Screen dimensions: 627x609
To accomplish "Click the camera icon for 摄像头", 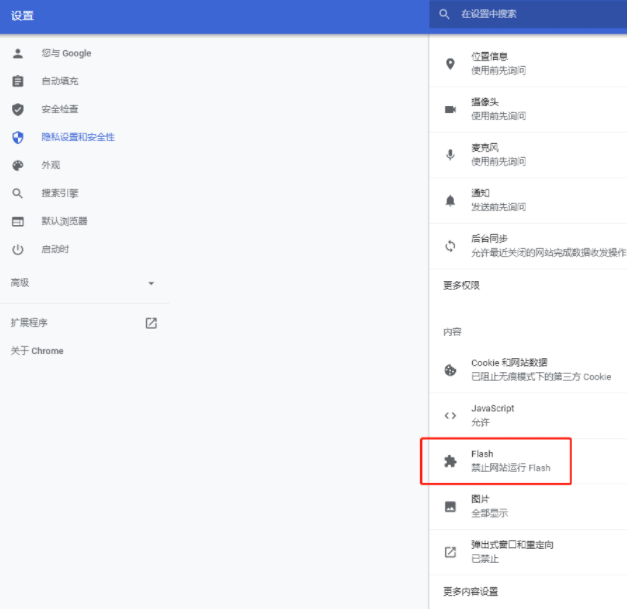I will tap(450, 109).
